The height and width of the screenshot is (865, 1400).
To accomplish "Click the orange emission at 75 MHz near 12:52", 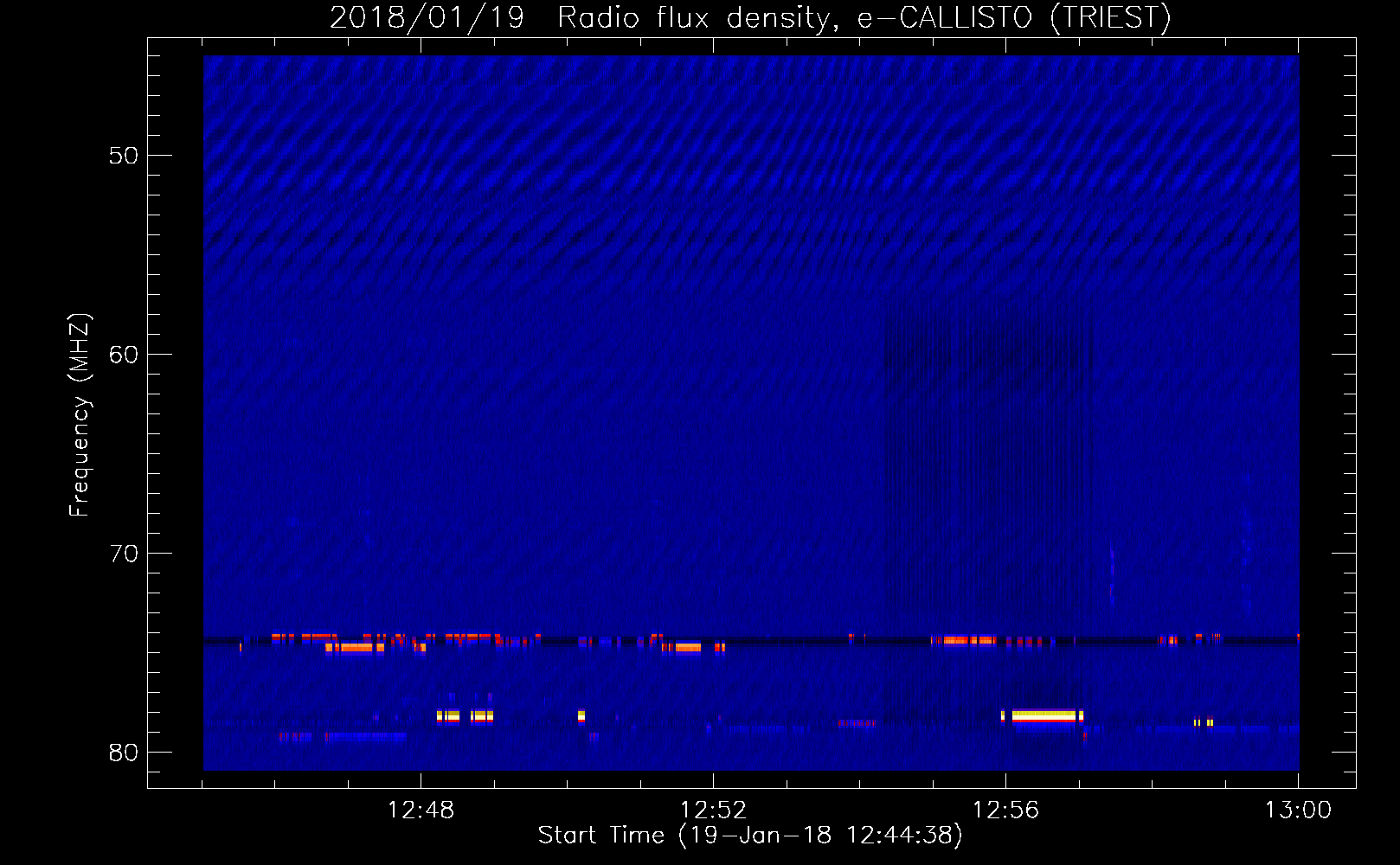I will coord(688,647).
